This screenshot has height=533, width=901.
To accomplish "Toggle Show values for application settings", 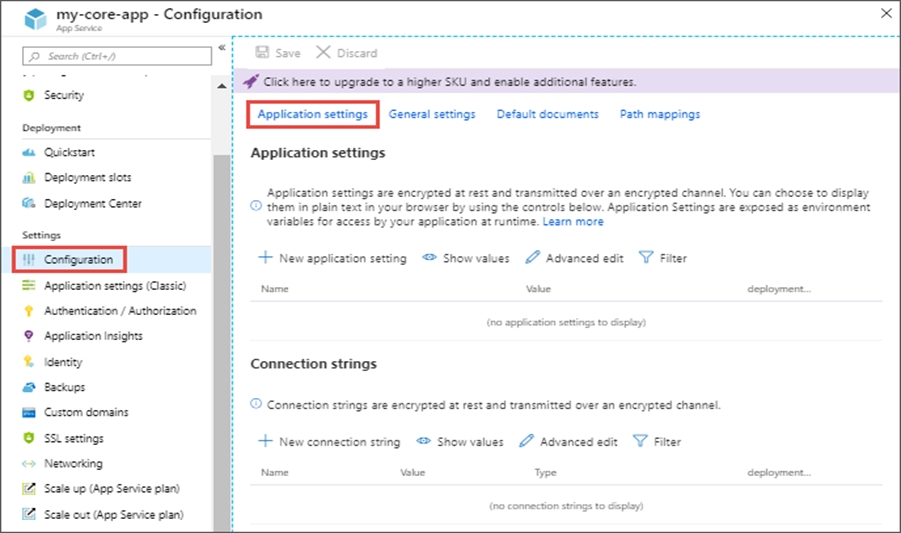I will (x=466, y=258).
